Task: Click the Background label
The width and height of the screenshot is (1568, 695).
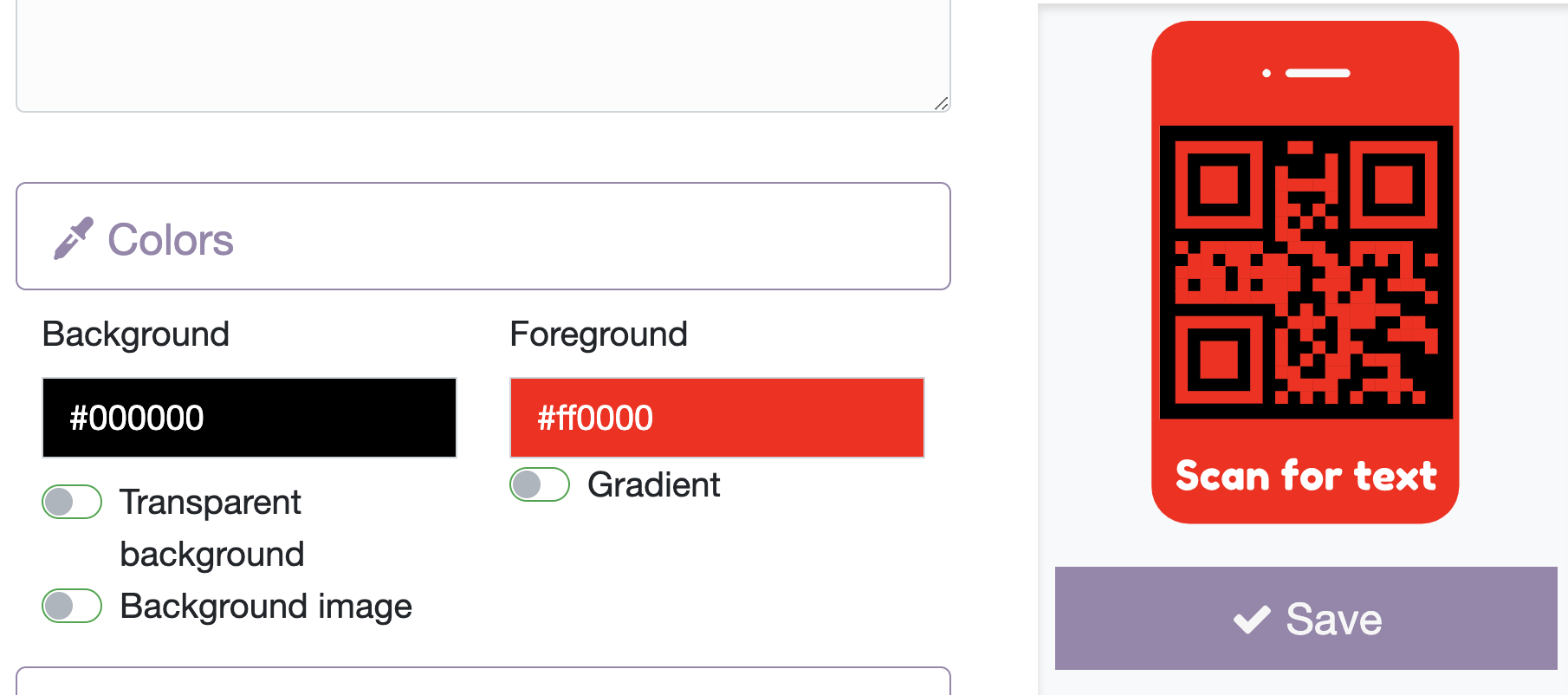Action: [x=135, y=335]
